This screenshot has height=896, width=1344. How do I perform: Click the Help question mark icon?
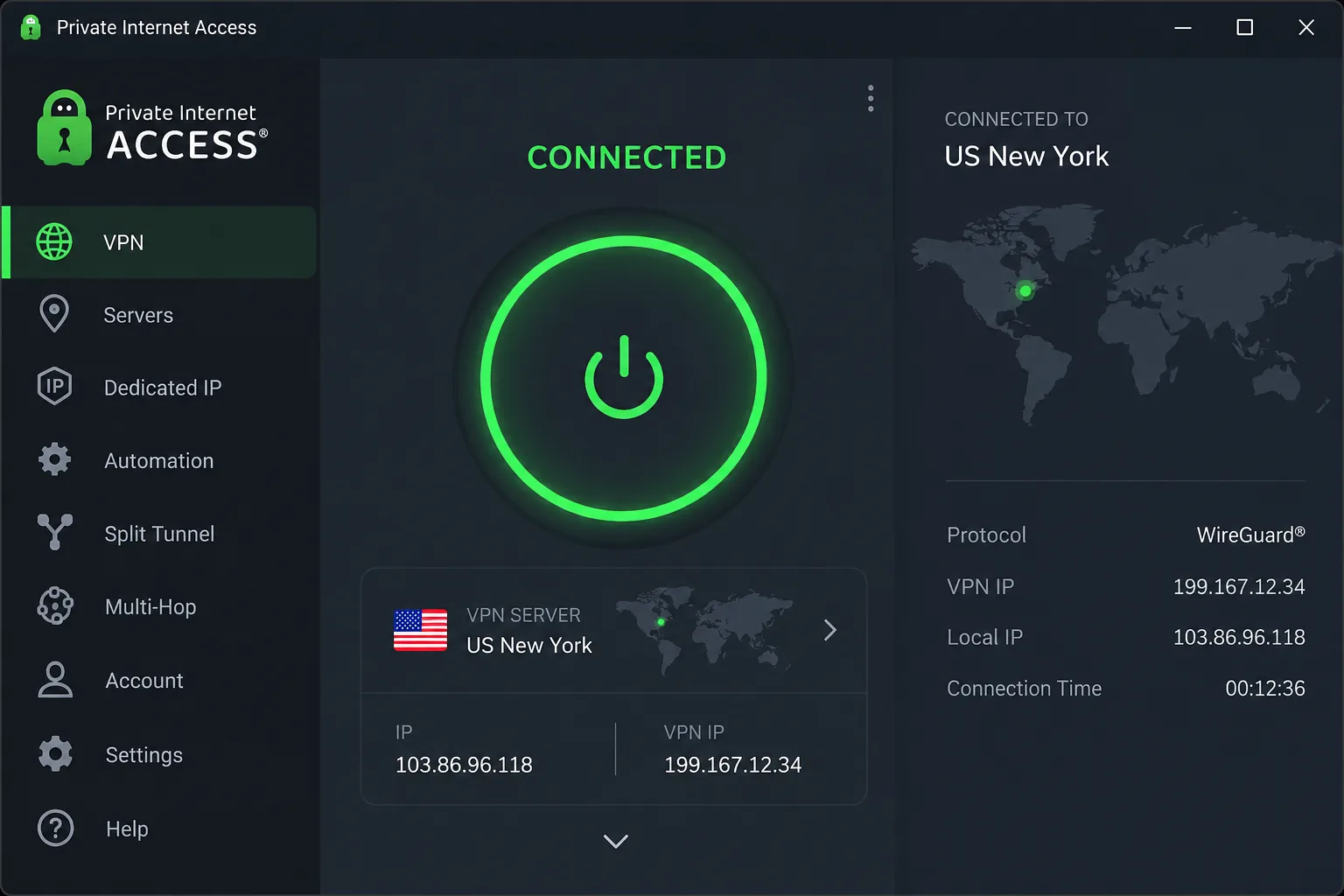click(55, 828)
